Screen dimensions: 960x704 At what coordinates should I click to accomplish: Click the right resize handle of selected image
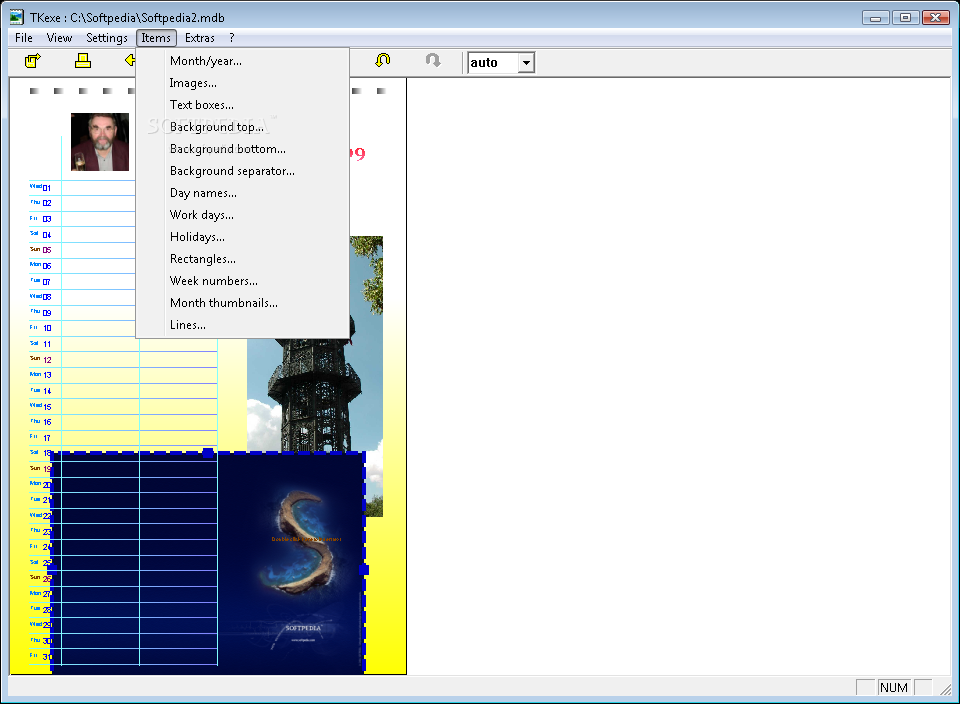coord(364,570)
